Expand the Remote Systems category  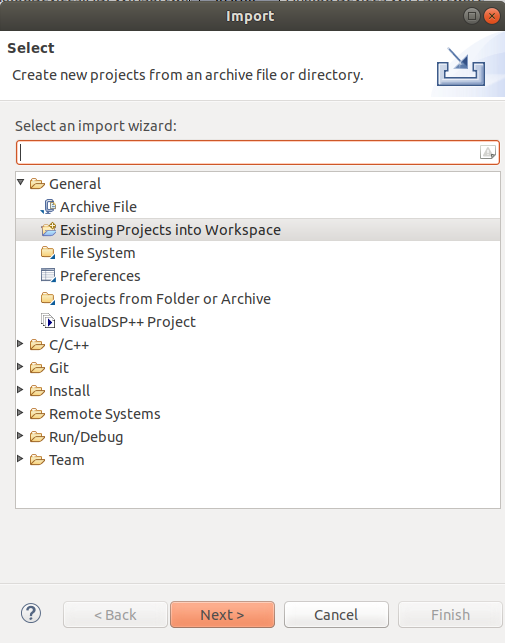point(20,413)
